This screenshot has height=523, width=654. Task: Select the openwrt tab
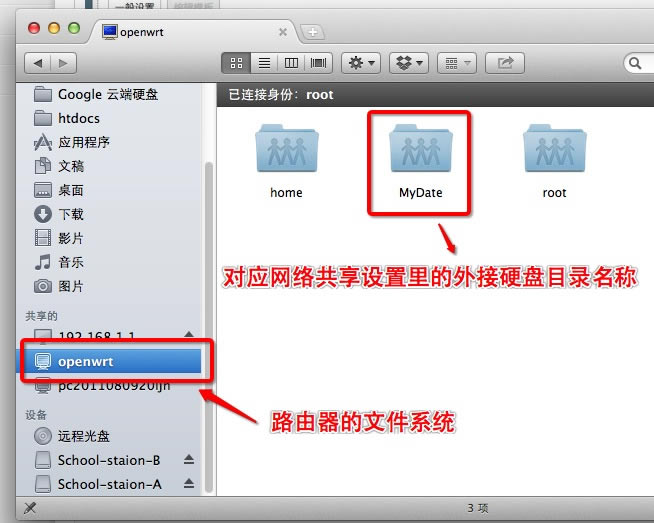(x=192, y=32)
